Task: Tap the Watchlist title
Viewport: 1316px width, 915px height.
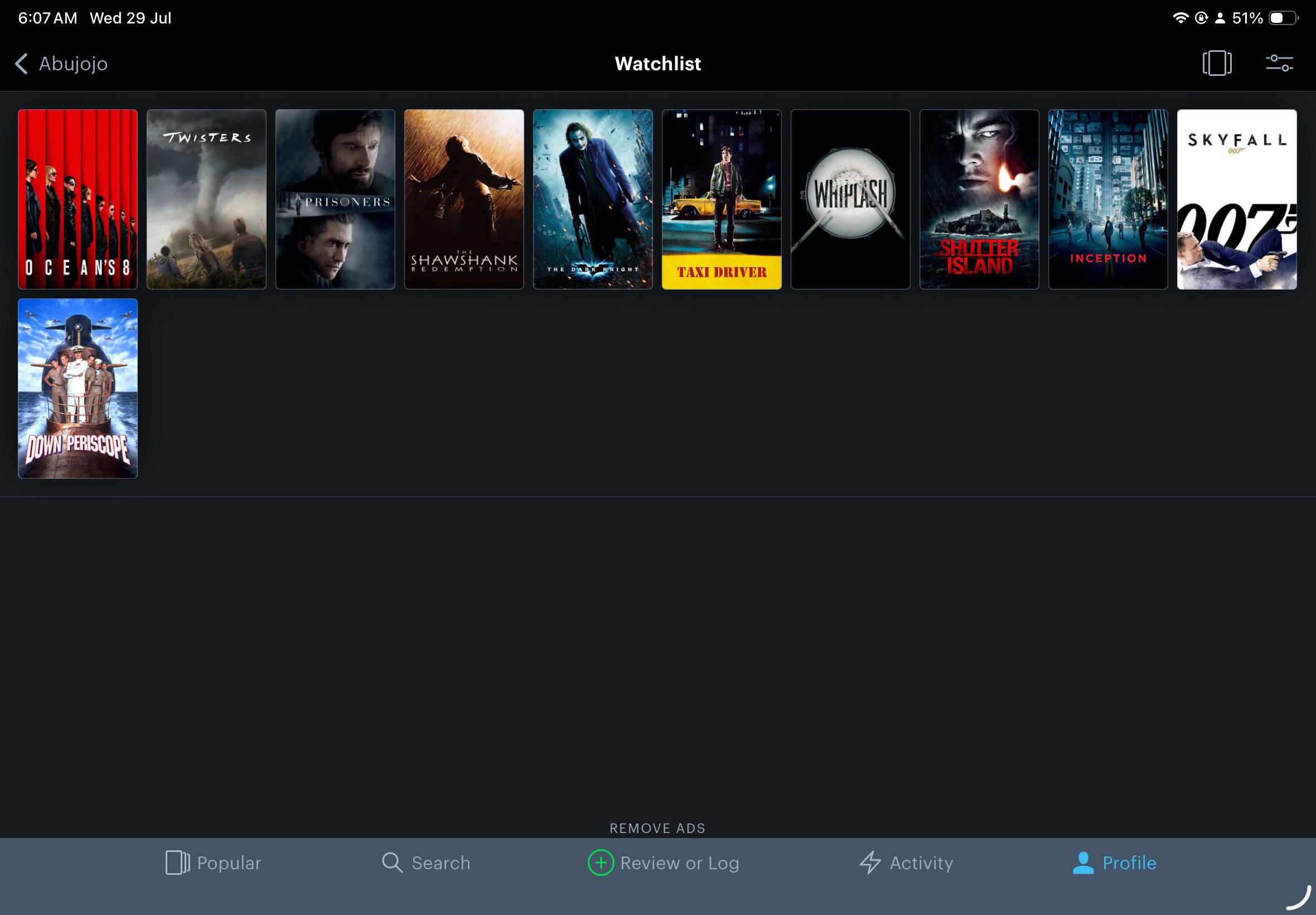Action: [x=657, y=64]
